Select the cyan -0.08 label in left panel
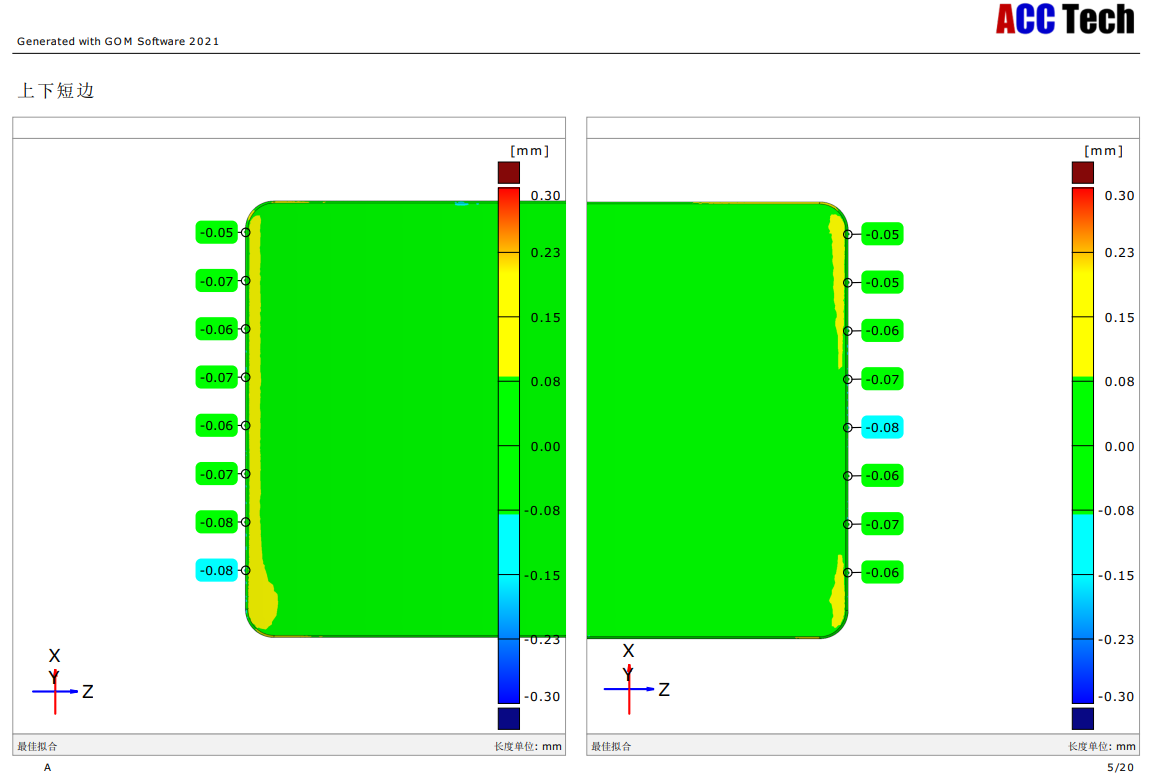 [216, 571]
